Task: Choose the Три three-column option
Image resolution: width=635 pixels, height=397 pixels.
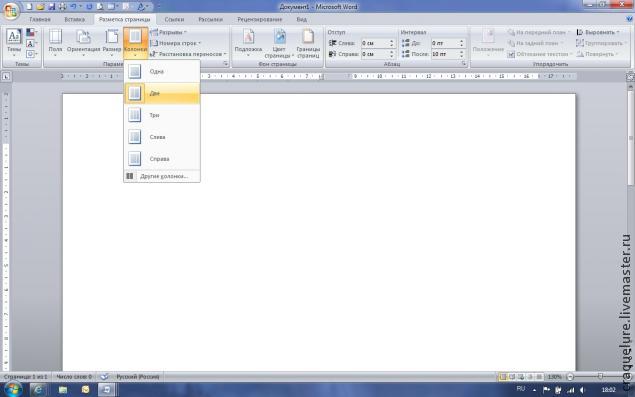Action: click(162, 115)
